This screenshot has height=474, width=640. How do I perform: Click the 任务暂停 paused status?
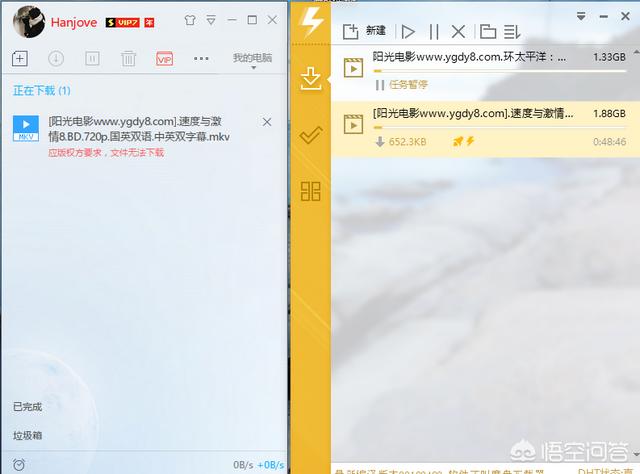tap(402, 85)
